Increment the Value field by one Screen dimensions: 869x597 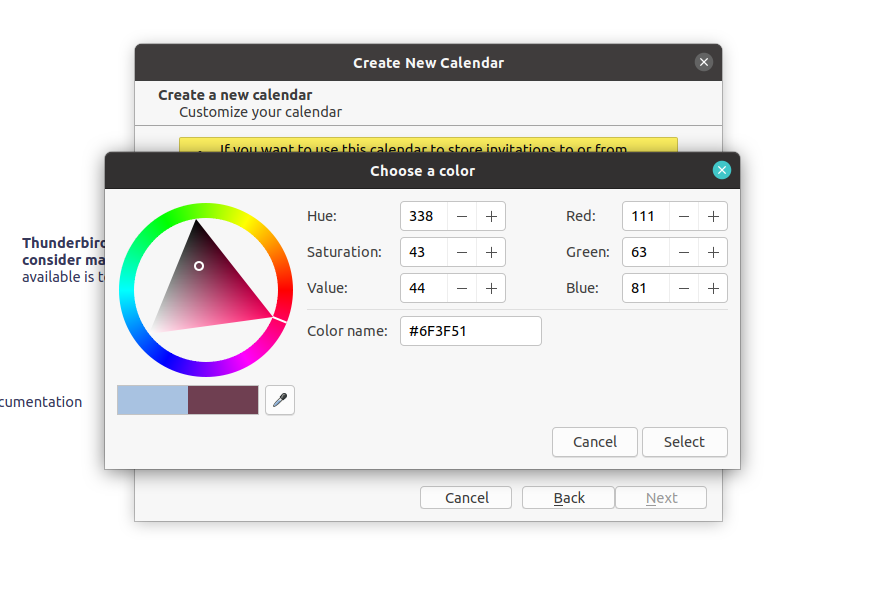(x=491, y=288)
